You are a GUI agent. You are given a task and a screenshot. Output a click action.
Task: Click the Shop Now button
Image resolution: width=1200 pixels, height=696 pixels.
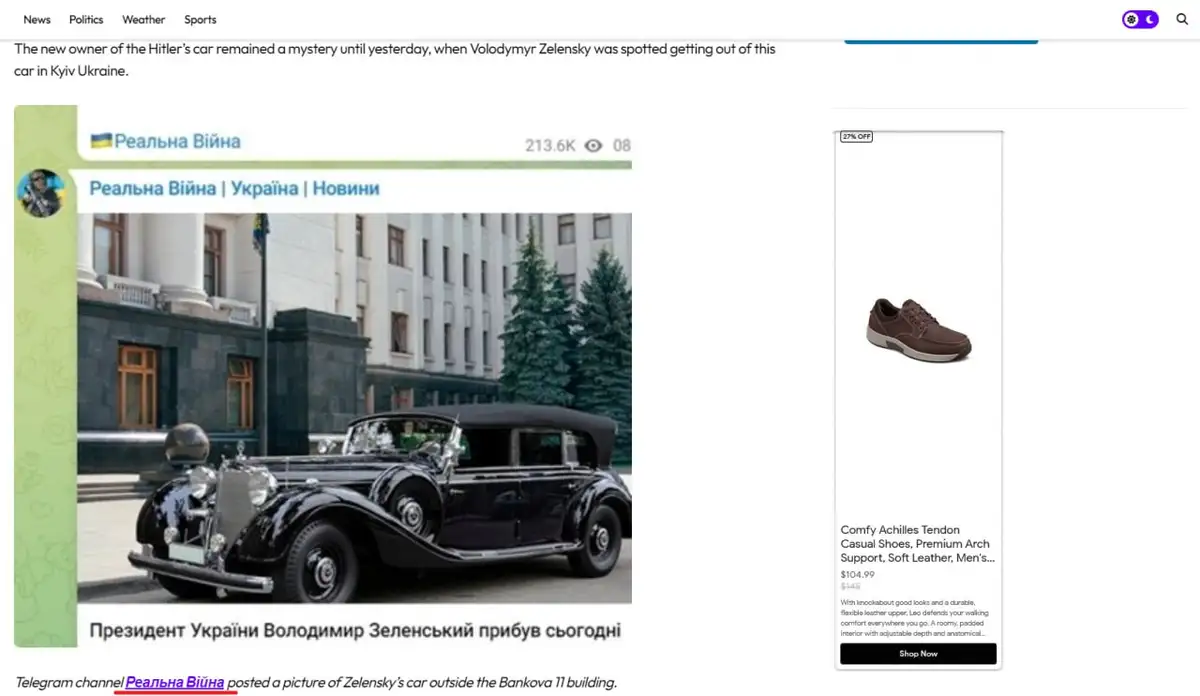pos(918,654)
